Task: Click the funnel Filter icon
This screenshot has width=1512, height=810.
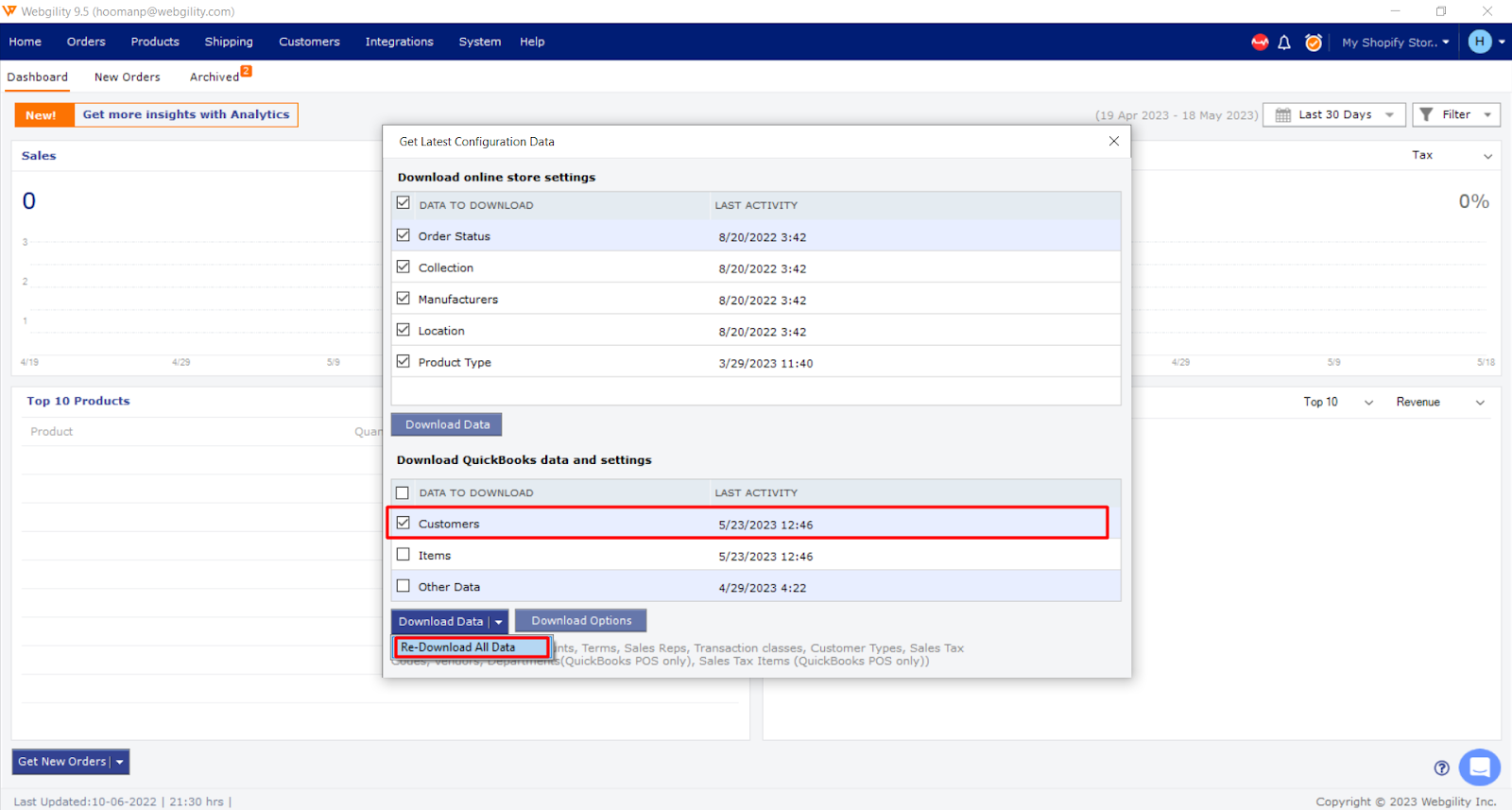Action: click(1427, 114)
